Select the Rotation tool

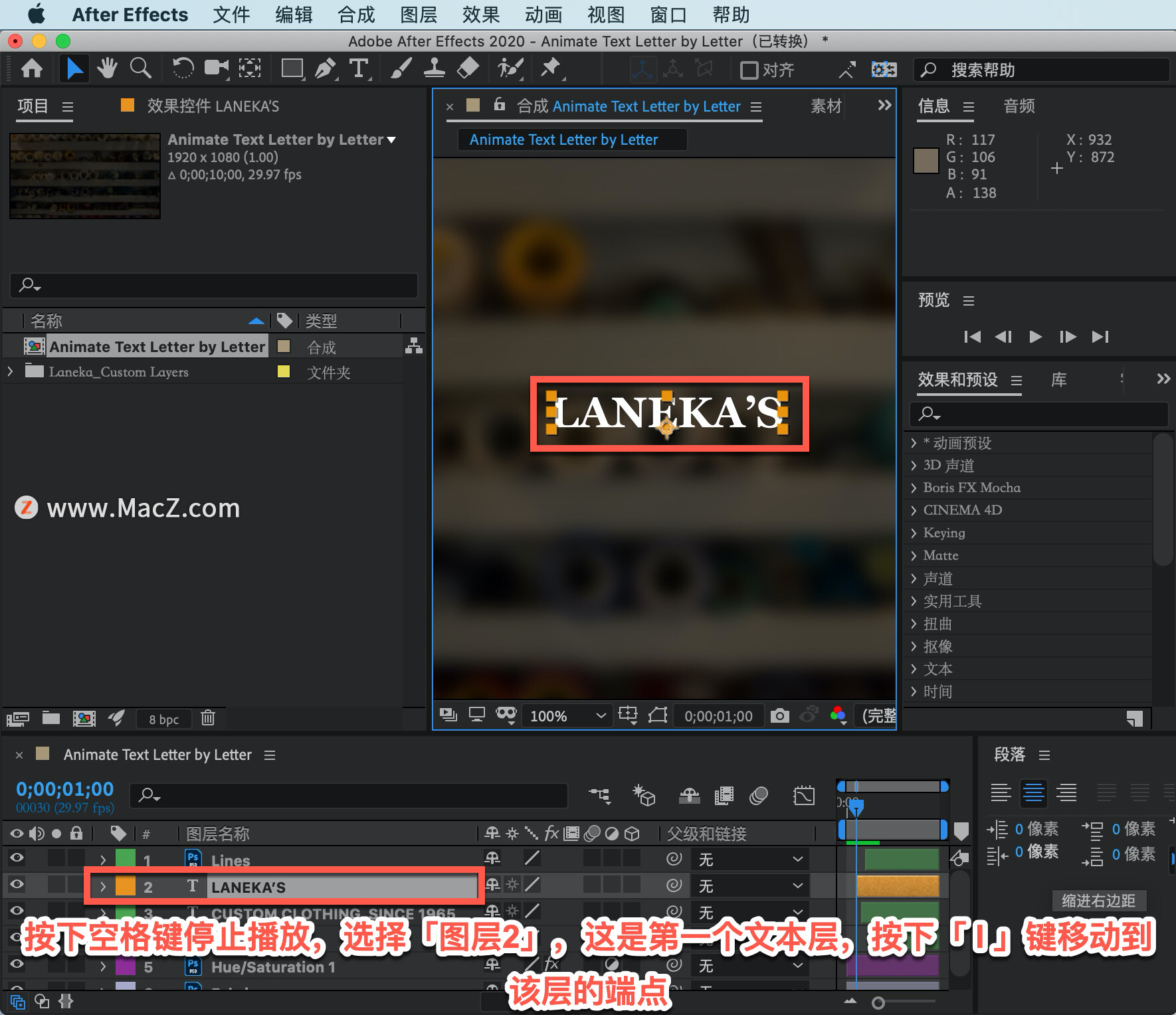click(x=182, y=68)
